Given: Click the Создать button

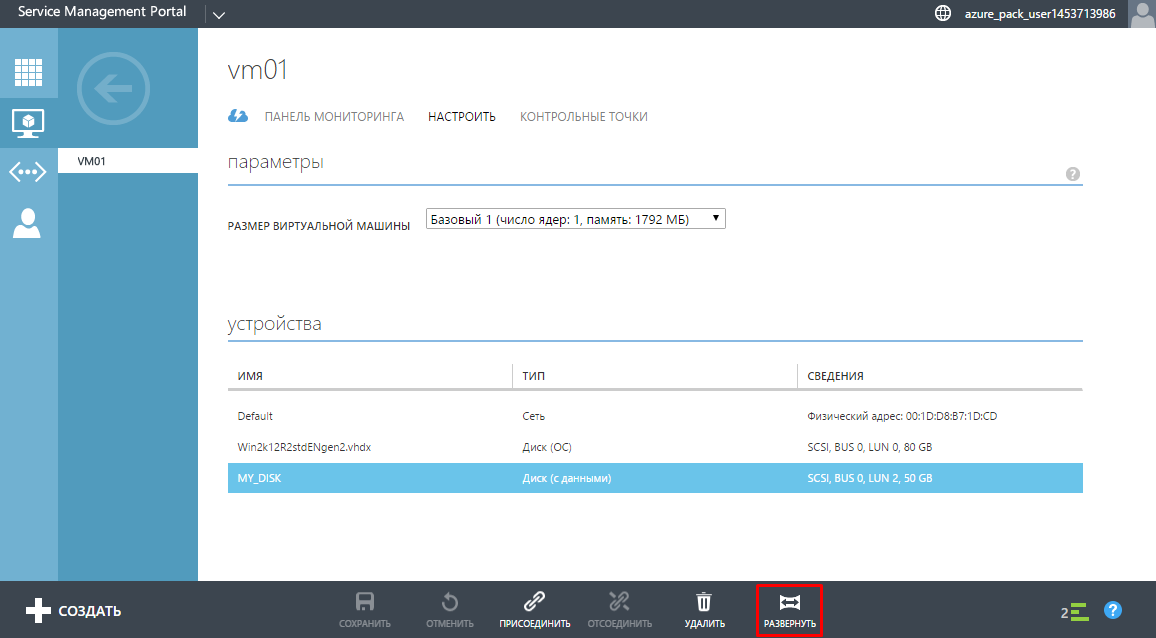Looking at the screenshot, I should point(73,610).
